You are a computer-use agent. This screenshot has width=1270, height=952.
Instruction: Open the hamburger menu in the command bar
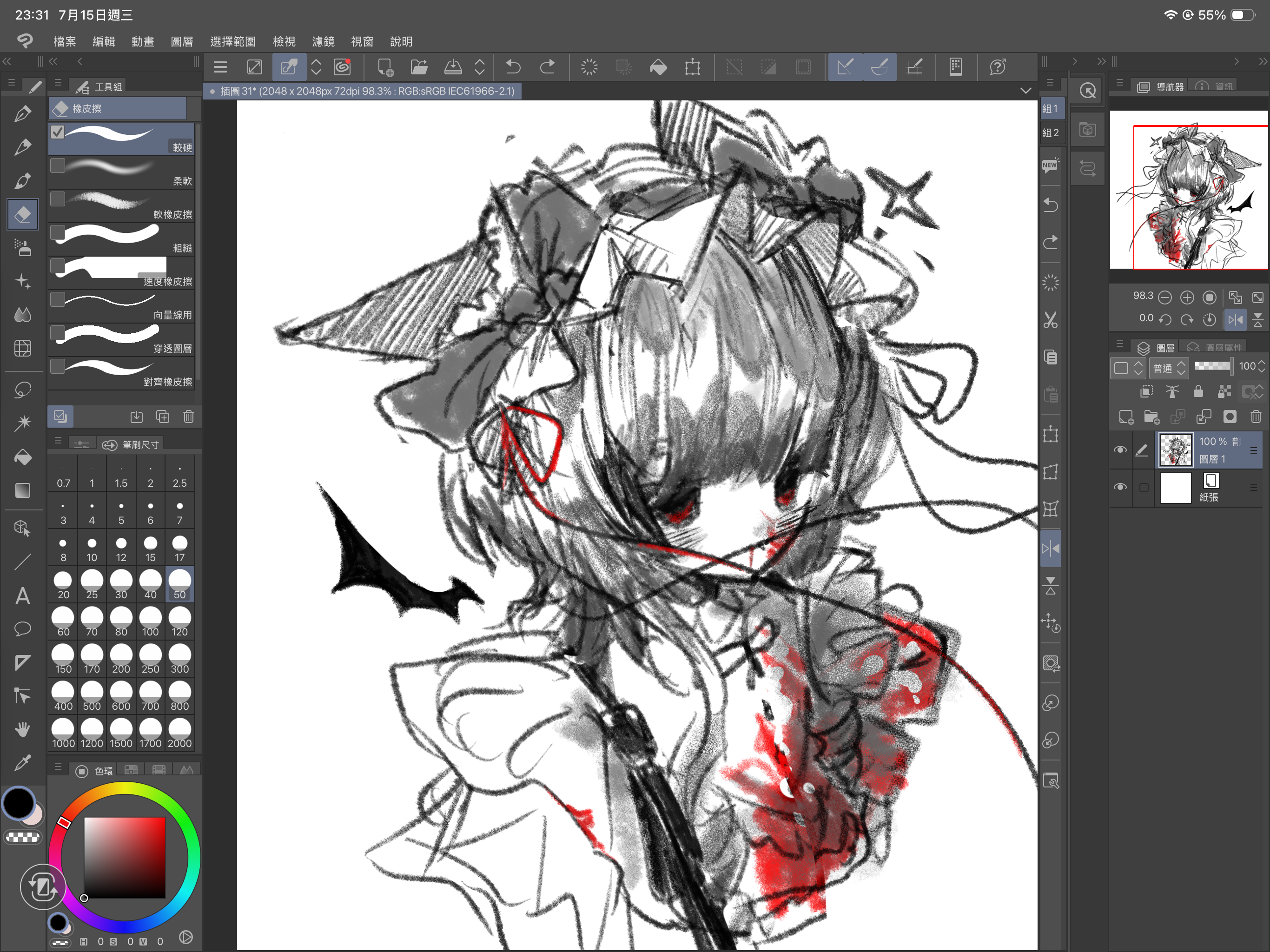tap(220, 67)
